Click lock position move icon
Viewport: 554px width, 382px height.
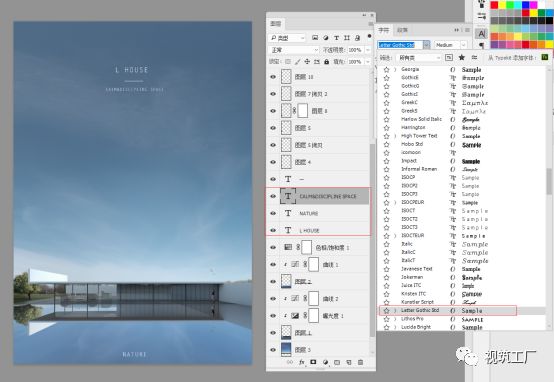point(307,61)
